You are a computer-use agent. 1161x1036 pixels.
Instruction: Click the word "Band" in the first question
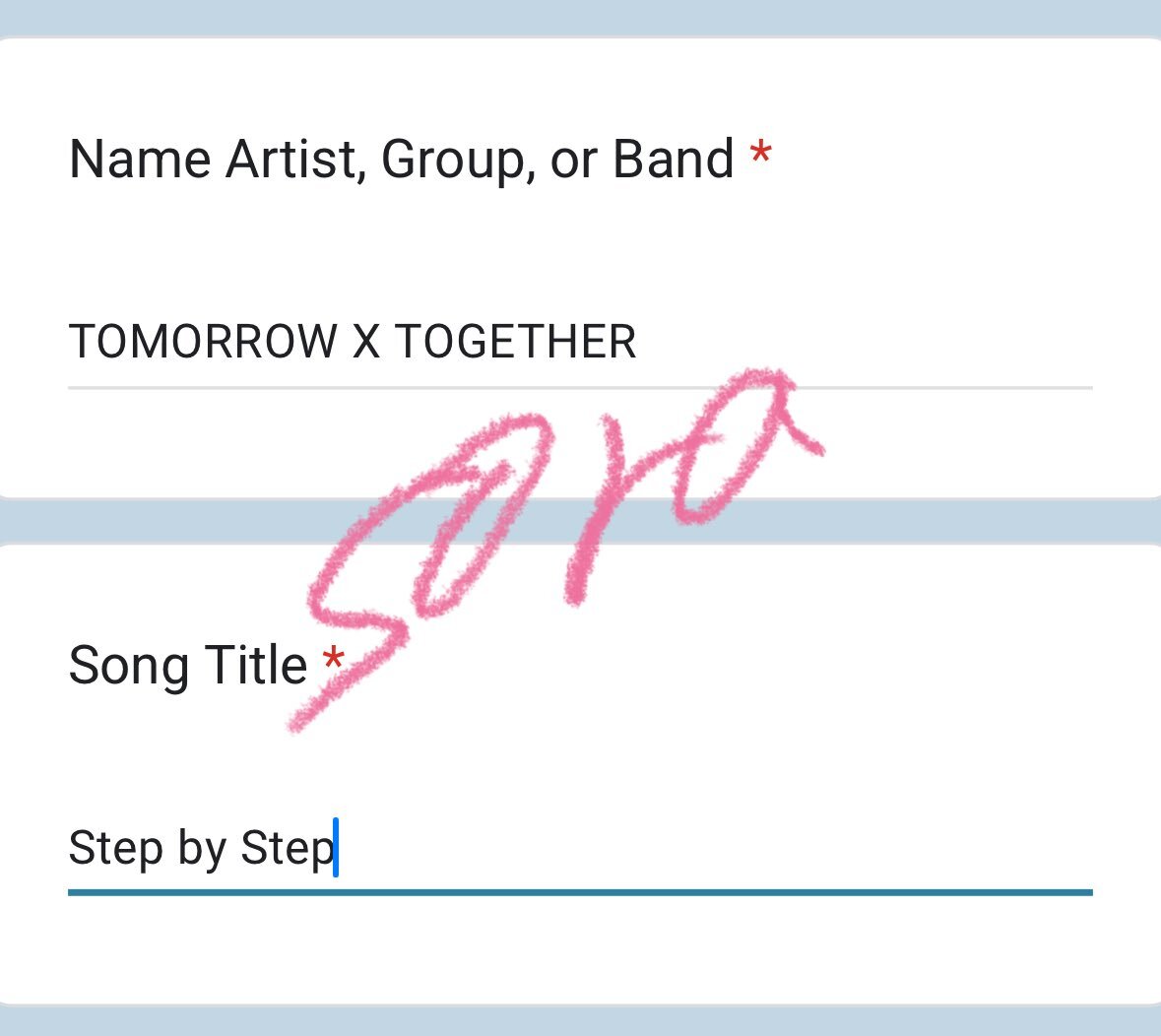coord(673,159)
